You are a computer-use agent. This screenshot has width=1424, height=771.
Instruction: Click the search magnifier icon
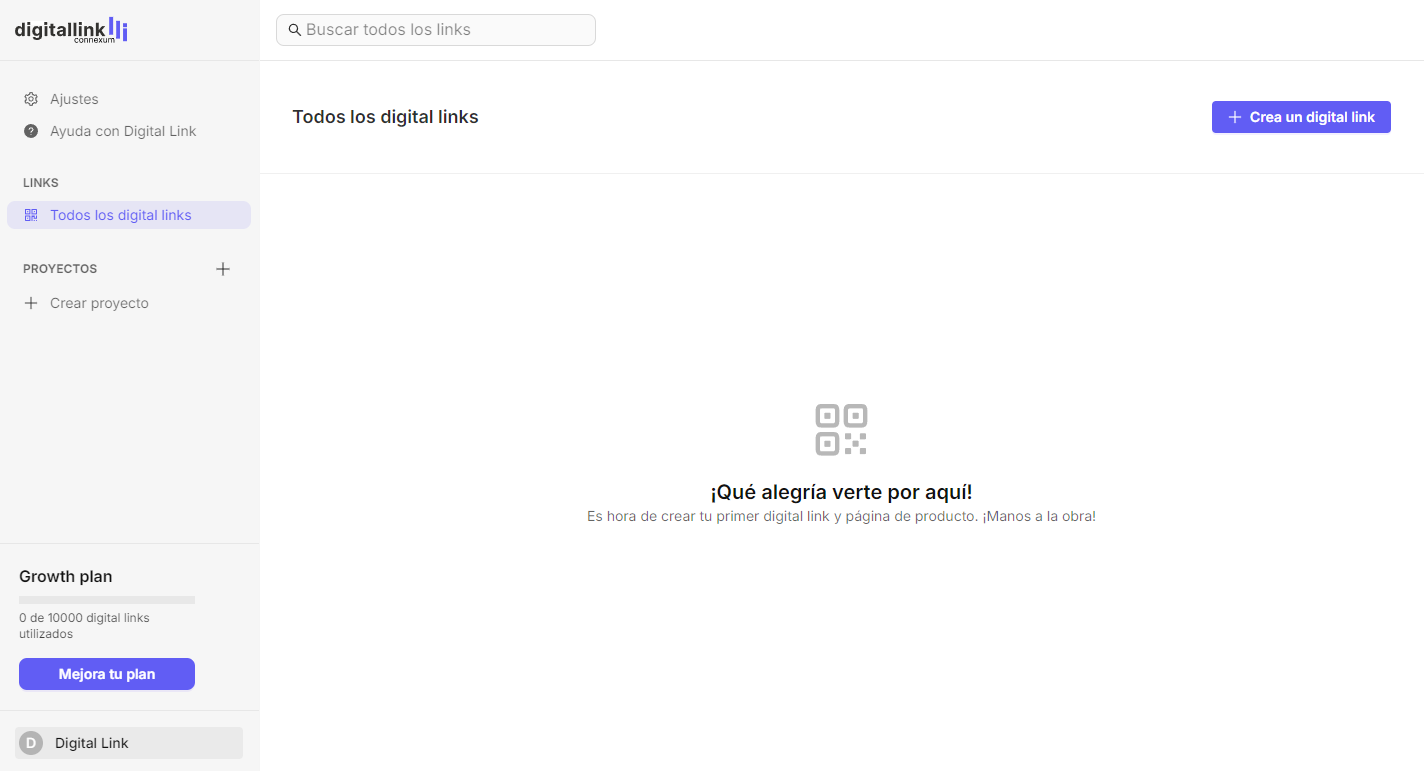(x=295, y=30)
